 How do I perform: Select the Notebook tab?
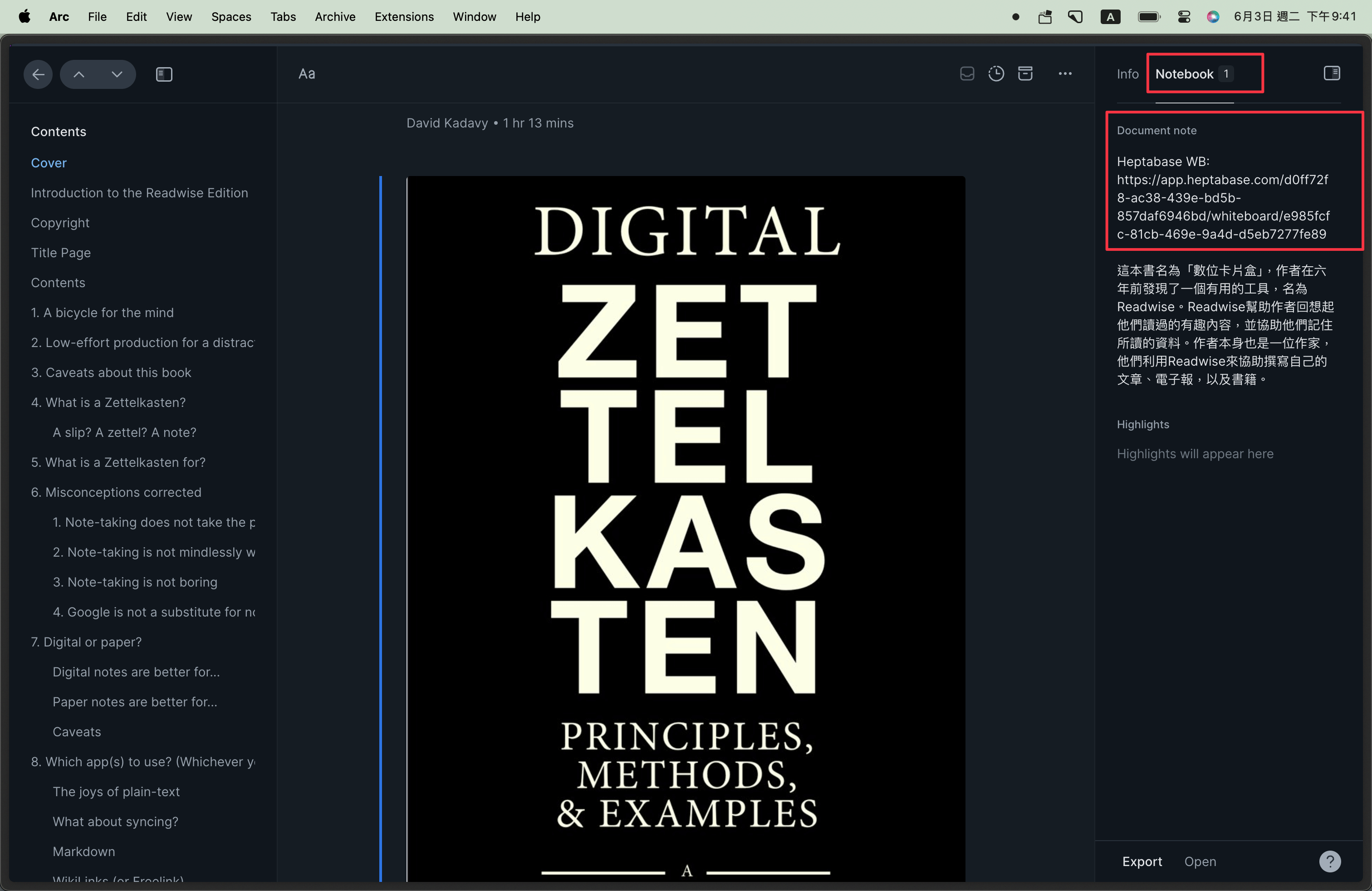tap(1184, 74)
